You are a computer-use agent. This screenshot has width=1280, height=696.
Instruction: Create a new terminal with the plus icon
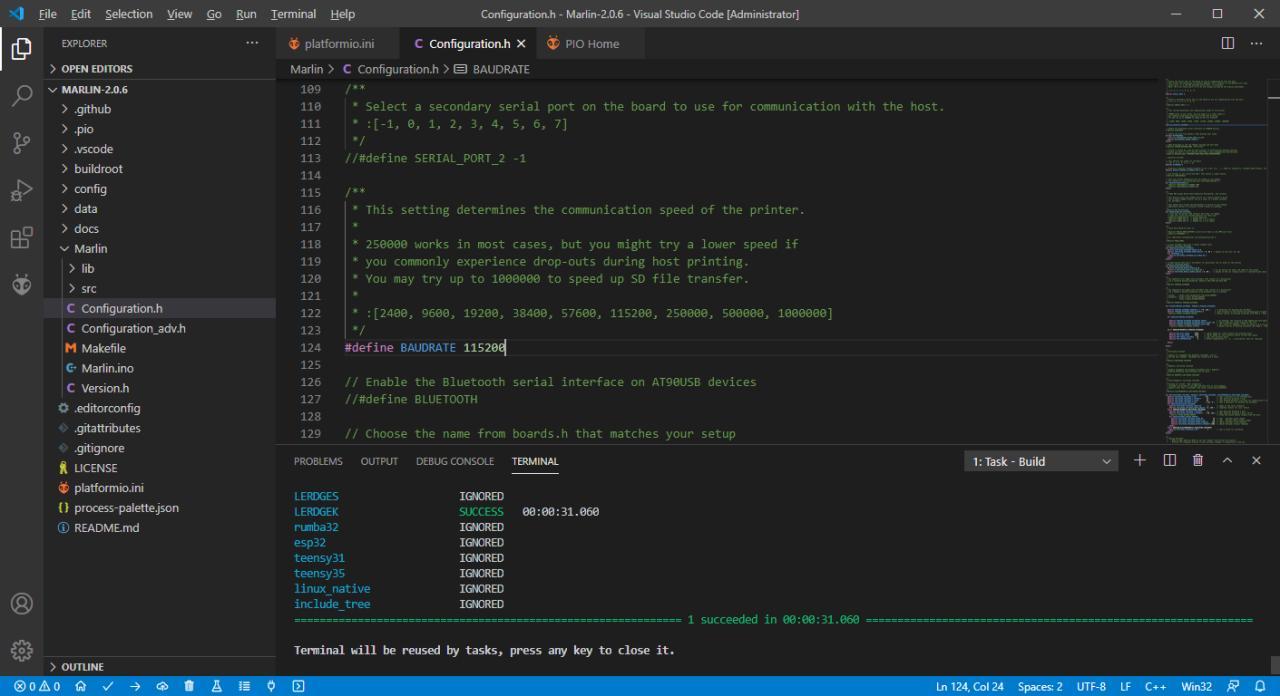(x=1139, y=460)
